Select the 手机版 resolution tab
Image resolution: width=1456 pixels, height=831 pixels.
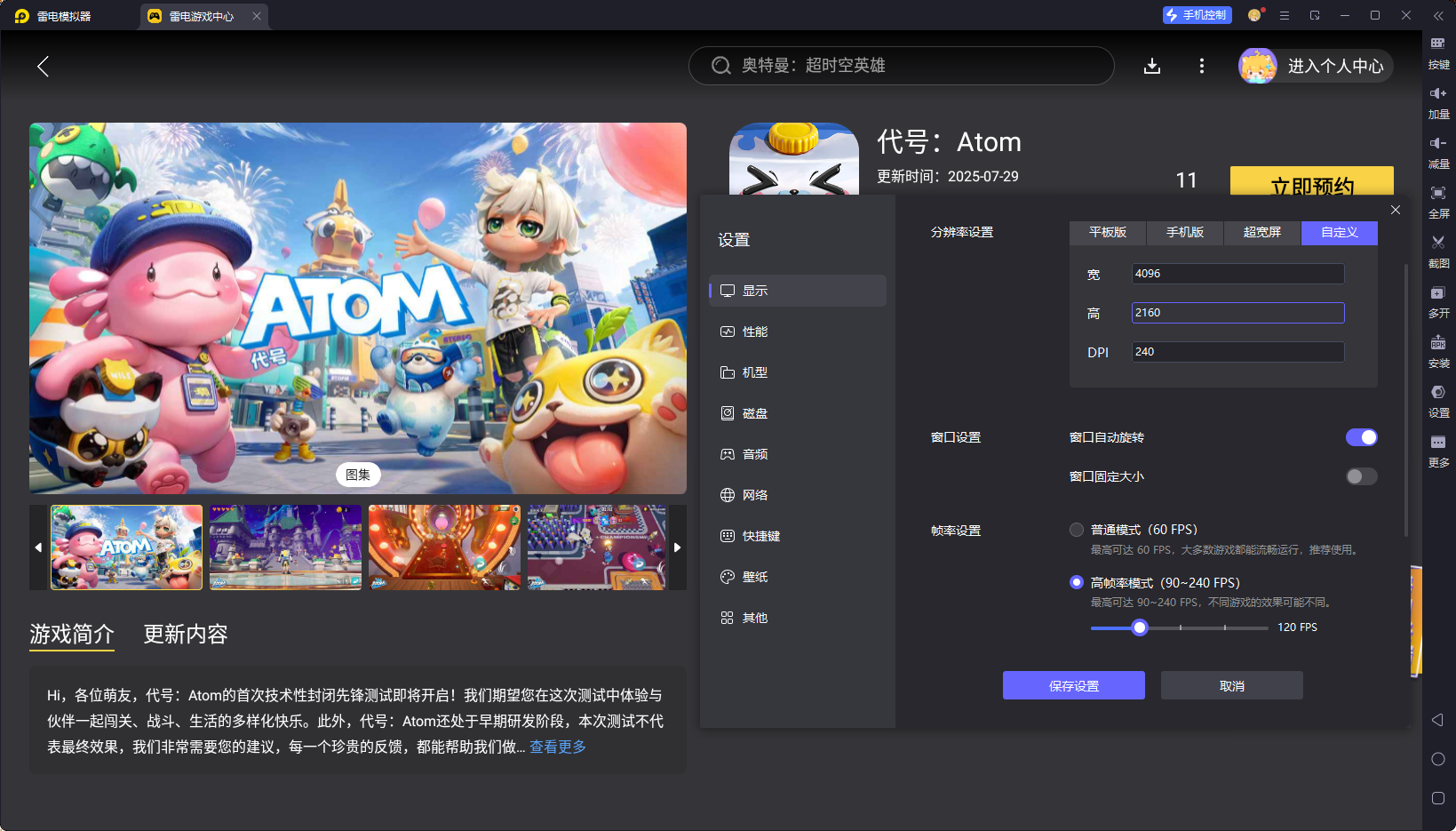click(x=1185, y=232)
